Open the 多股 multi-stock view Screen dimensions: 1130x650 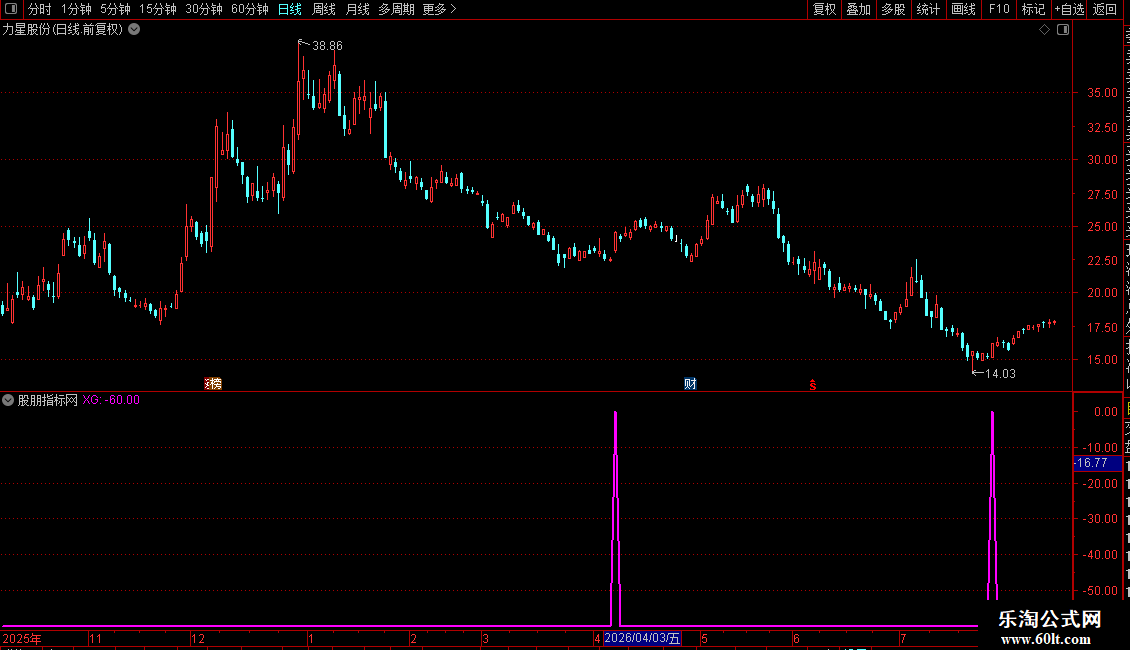[x=893, y=9]
